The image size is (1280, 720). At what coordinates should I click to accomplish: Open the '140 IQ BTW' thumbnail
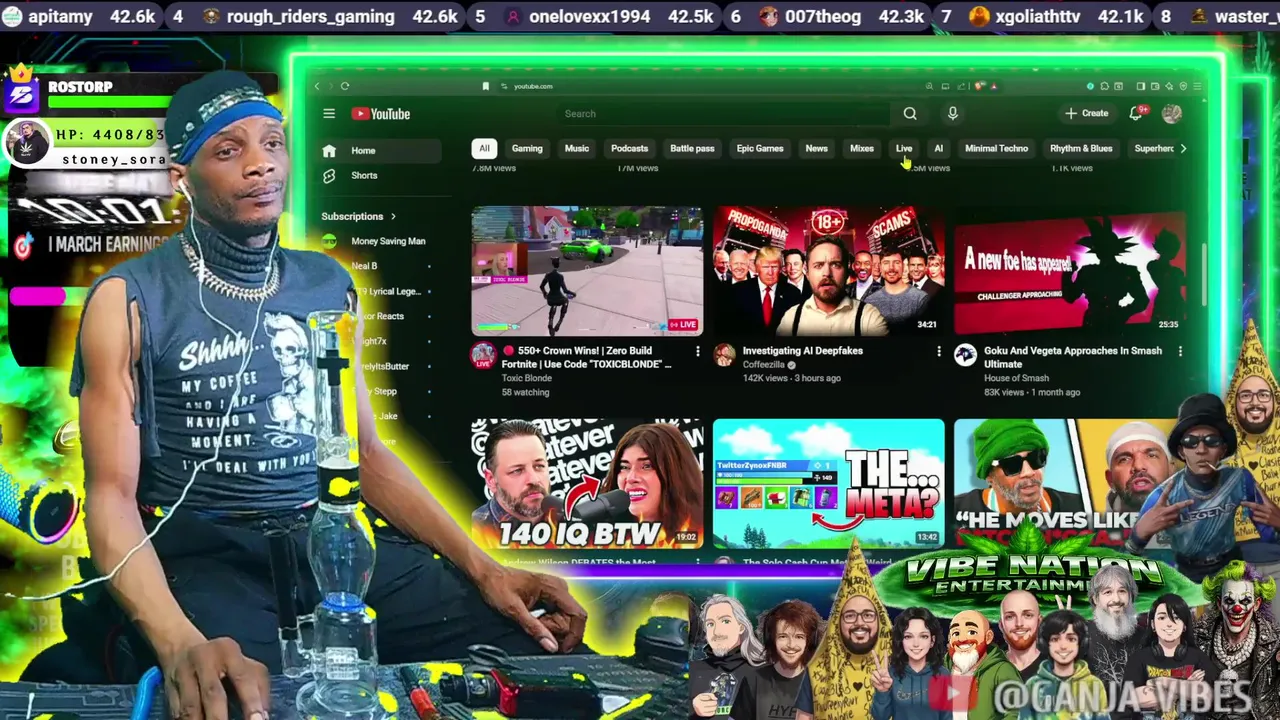click(x=587, y=484)
